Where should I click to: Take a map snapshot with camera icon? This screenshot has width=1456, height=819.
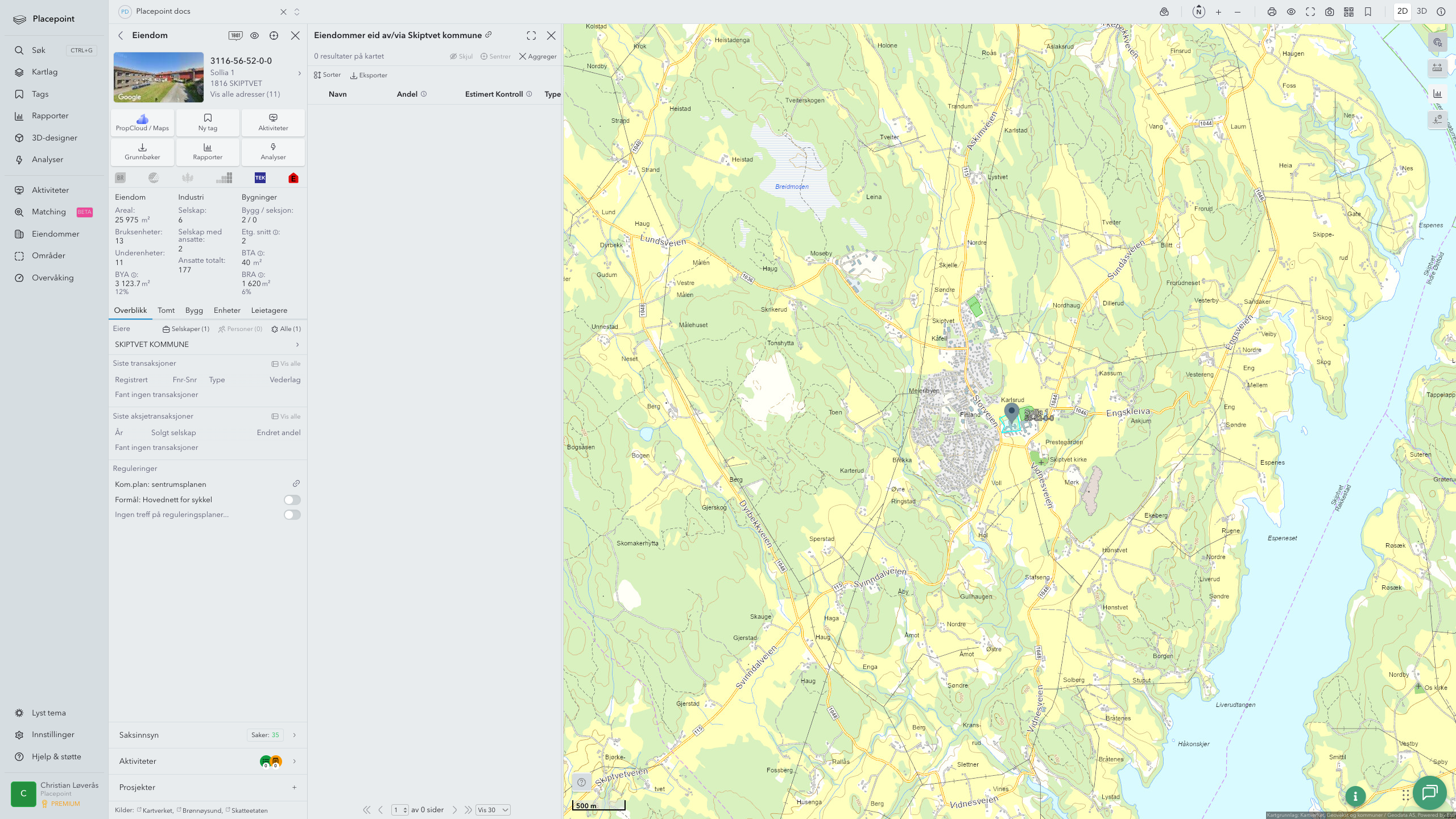point(1330,12)
